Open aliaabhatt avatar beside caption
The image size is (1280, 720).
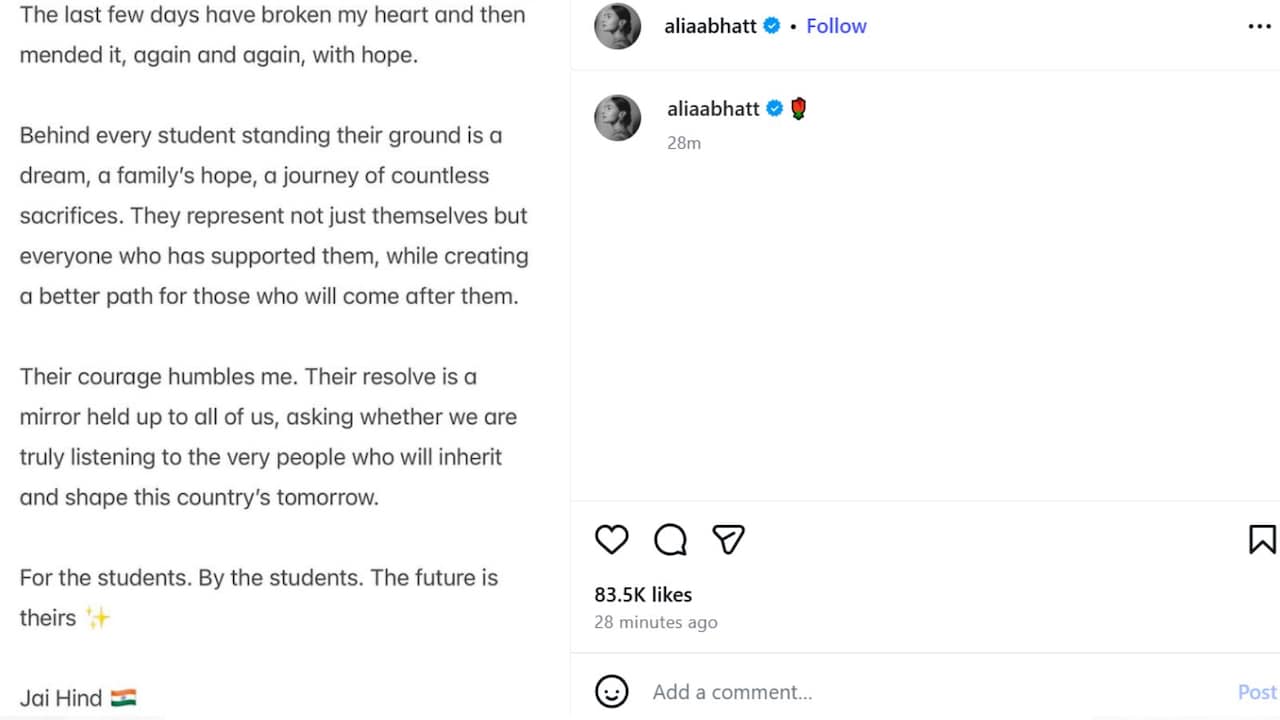pos(617,118)
